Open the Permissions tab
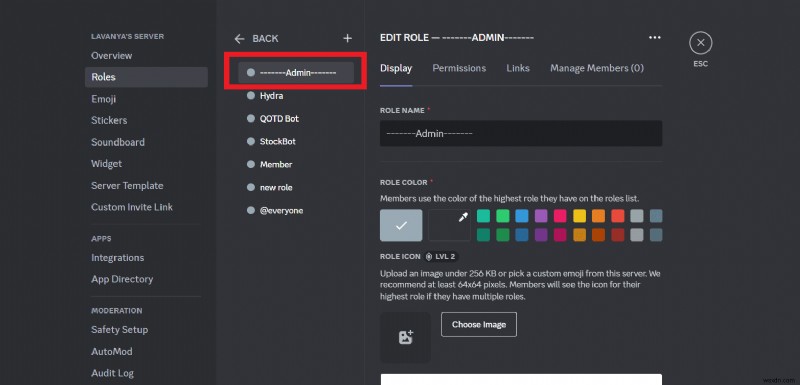 point(459,68)
